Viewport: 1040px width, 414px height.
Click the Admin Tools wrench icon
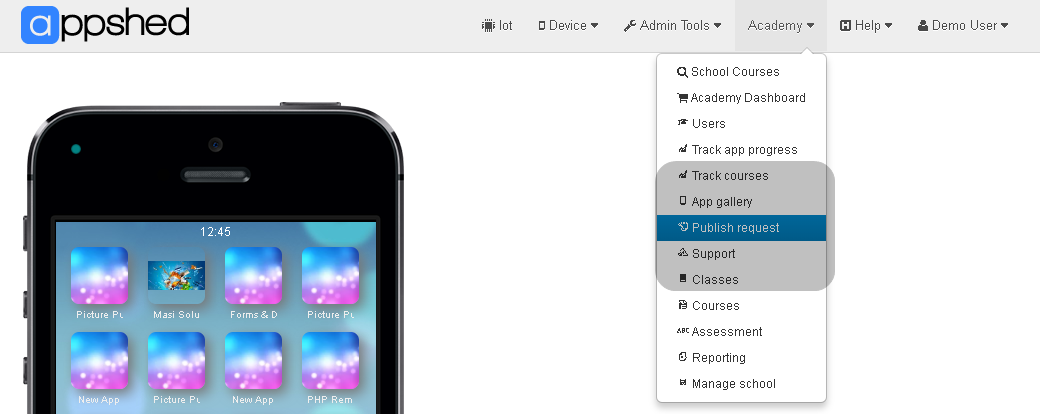(629, 26)
